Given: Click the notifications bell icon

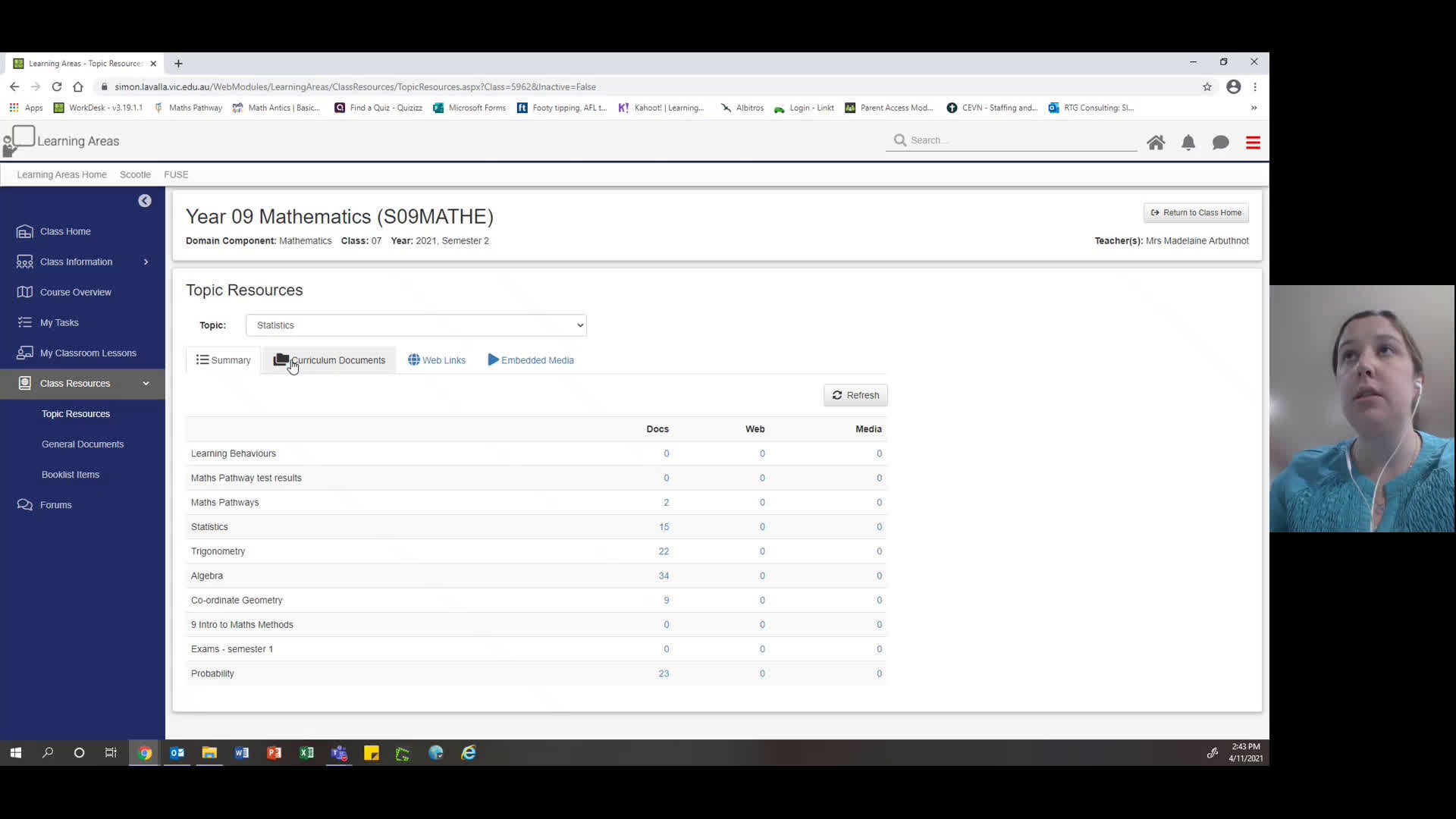Looking at the screenshot, I should pos(1188,142).
